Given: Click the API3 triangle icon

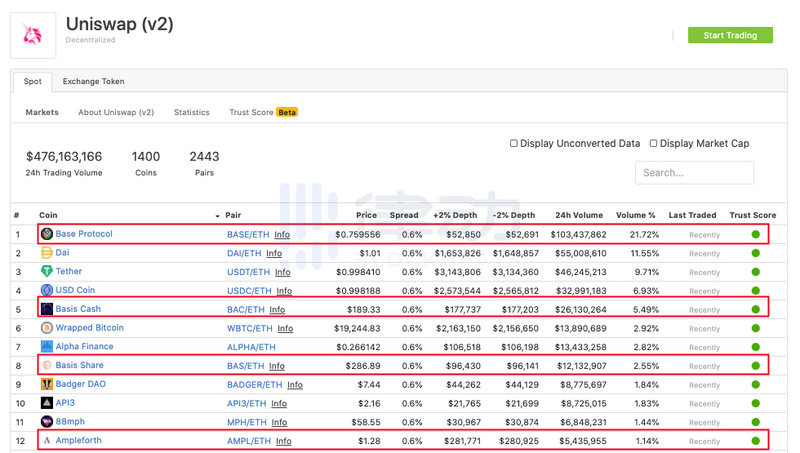Looking at the screenshot, I should 47,403.
